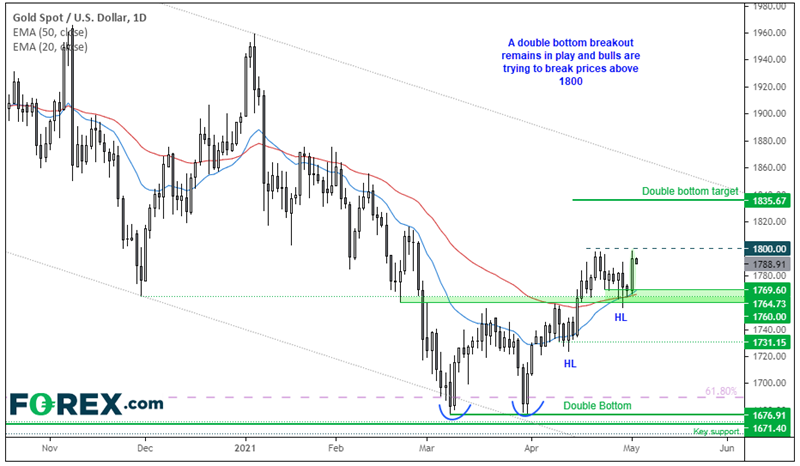Click the 1764.73 price label
Image resolution: width=800 pixels, height=466 pixels.
point(768,304)
